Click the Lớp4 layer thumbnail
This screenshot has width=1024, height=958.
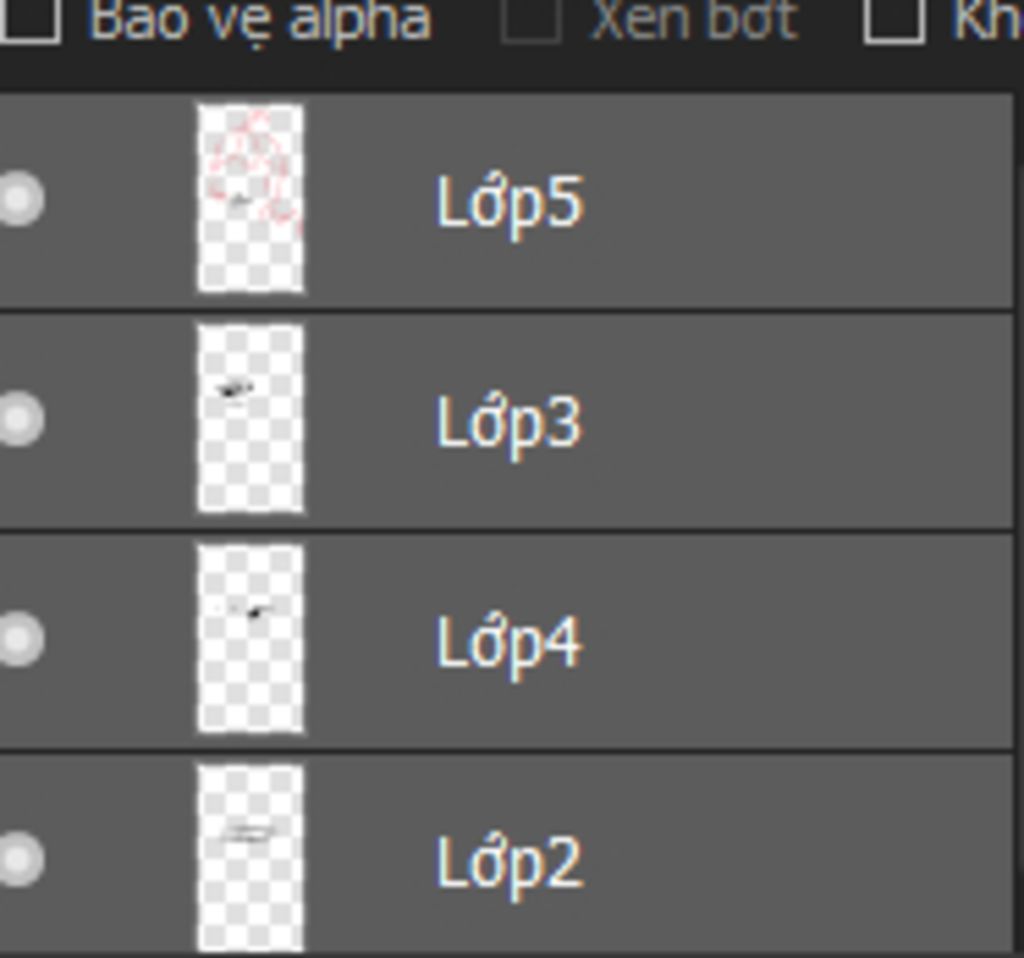[251, 639]
